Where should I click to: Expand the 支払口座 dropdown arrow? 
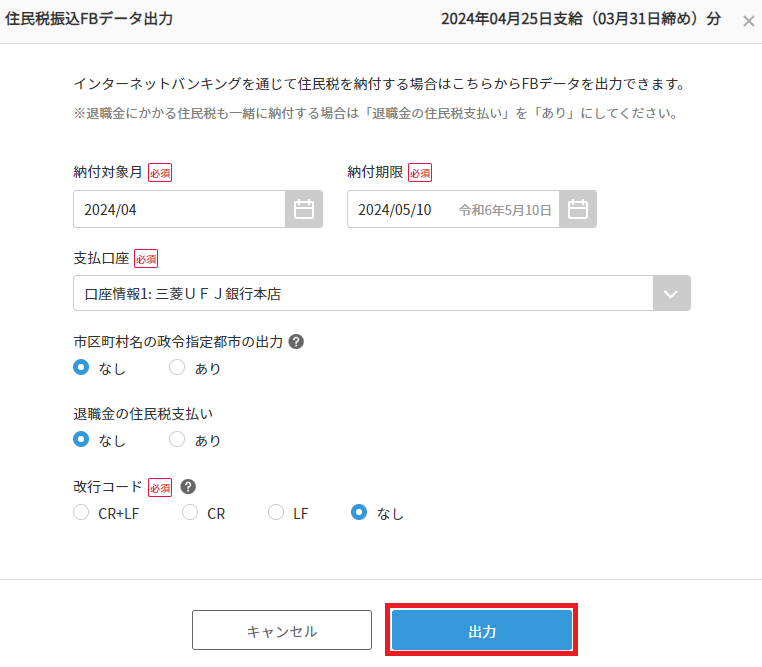pyautogui.click(x=671, y=293)
